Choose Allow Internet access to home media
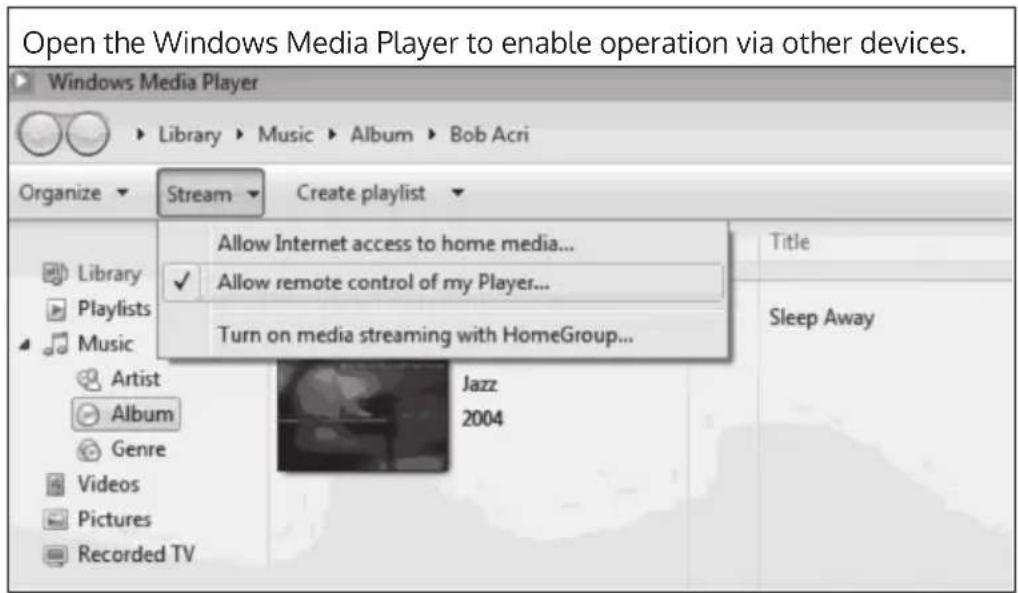This screenshot has width=1018, height=593. coord(395,244)
